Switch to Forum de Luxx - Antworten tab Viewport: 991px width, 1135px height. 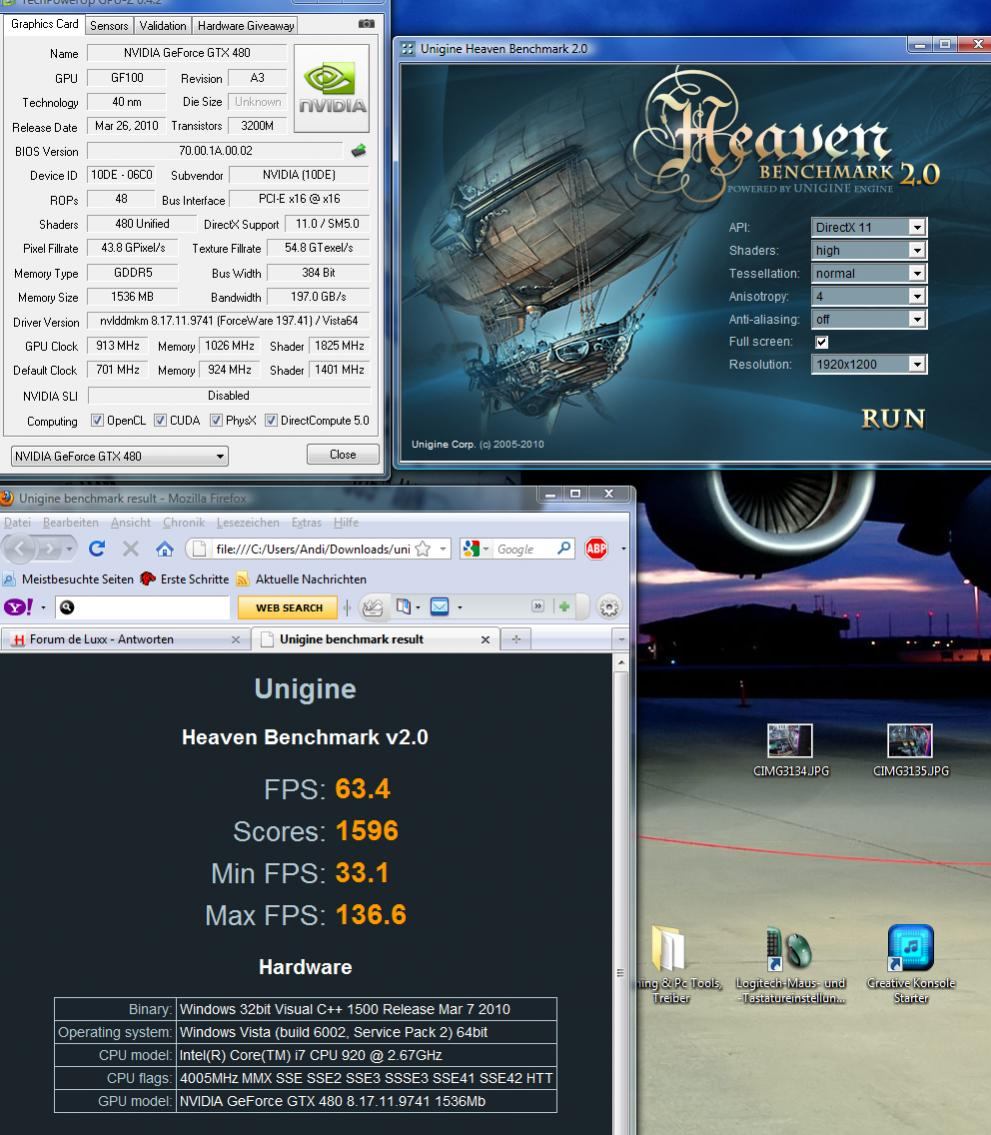click(x=125, y=639)
